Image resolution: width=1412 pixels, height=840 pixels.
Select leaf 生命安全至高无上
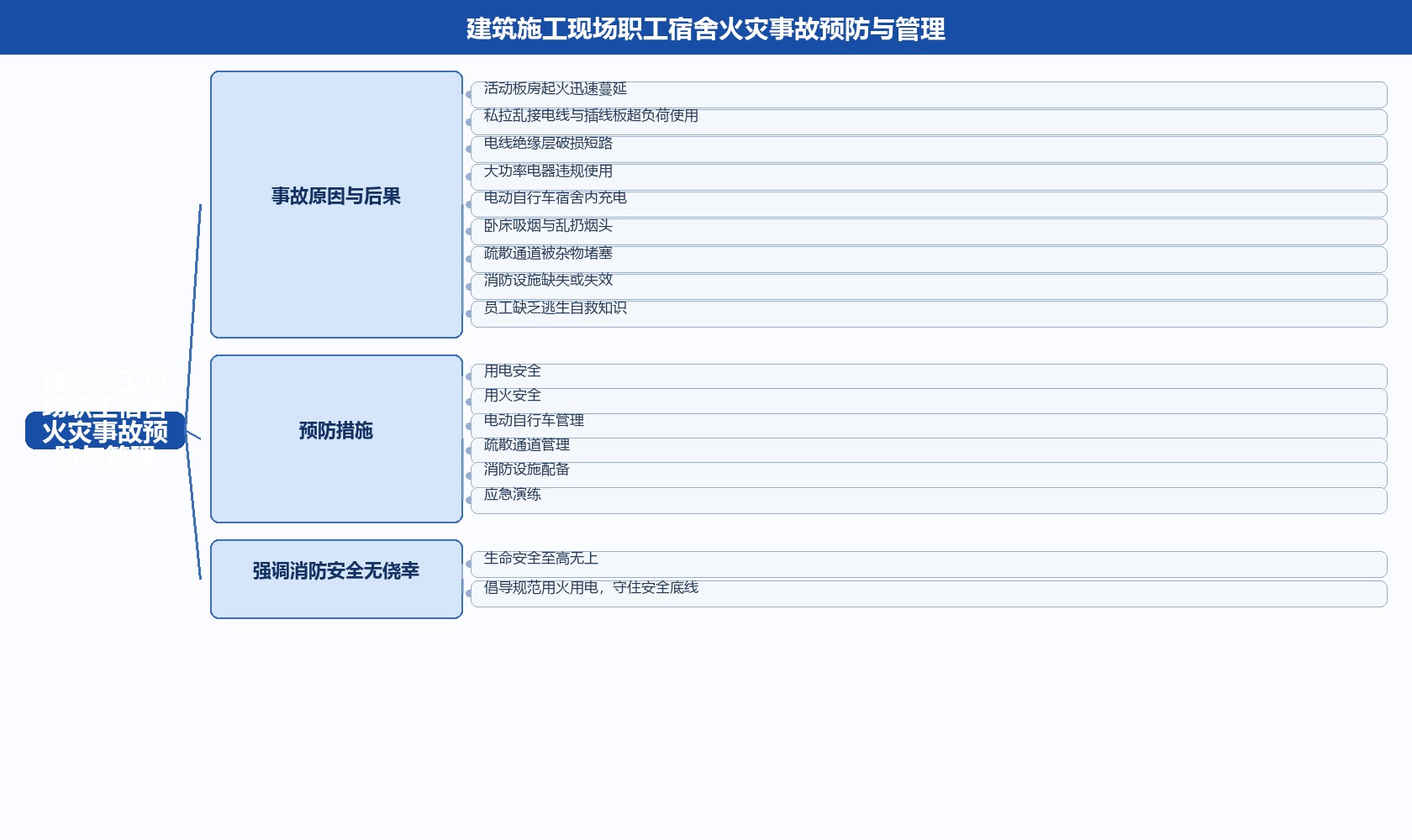click(929, 564)
